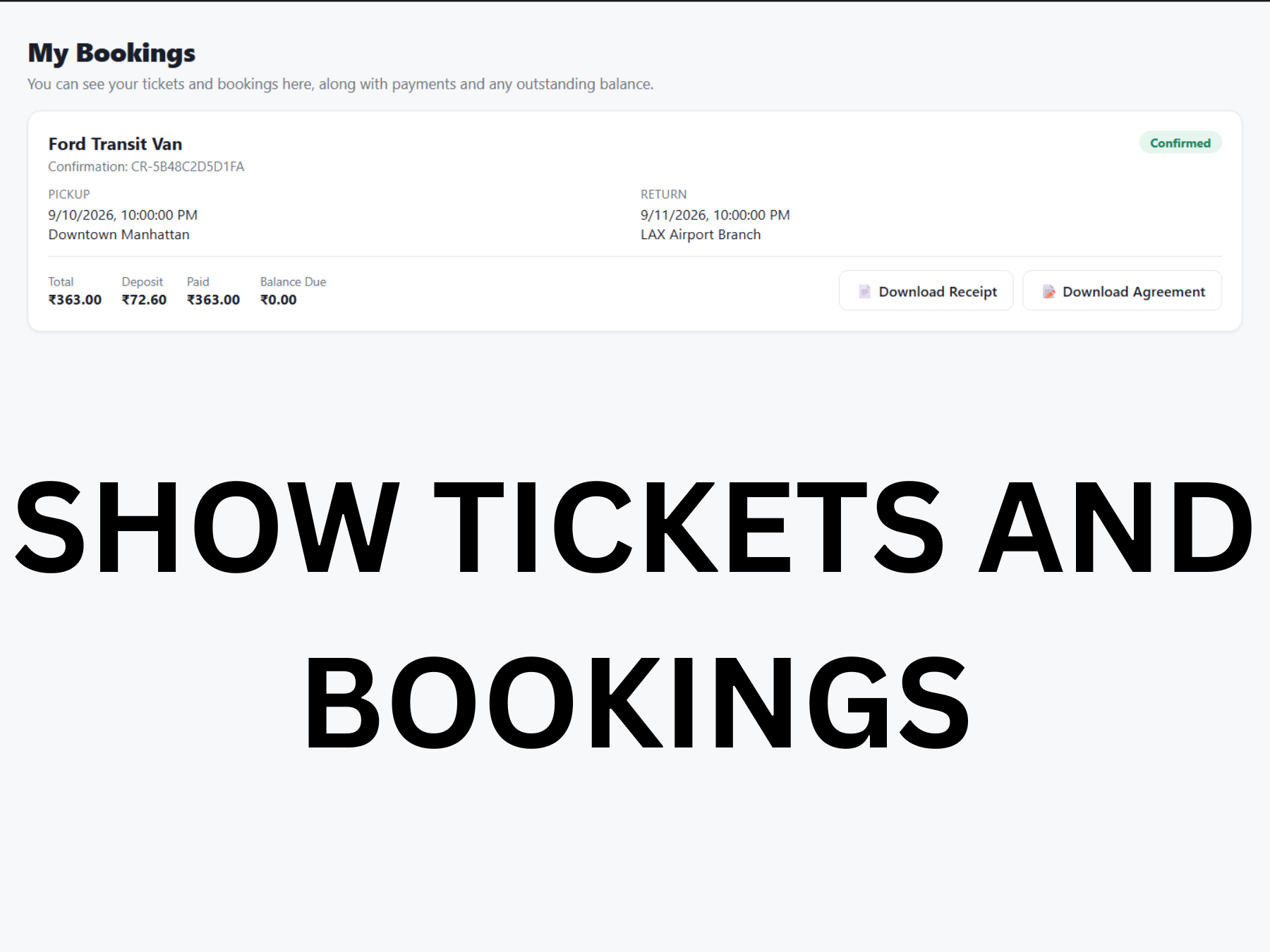This screenshot has height=952, width=1270.
Task: Click the SHOW TICKETS AND BOOKINGS caption
Action: (635, 614)
